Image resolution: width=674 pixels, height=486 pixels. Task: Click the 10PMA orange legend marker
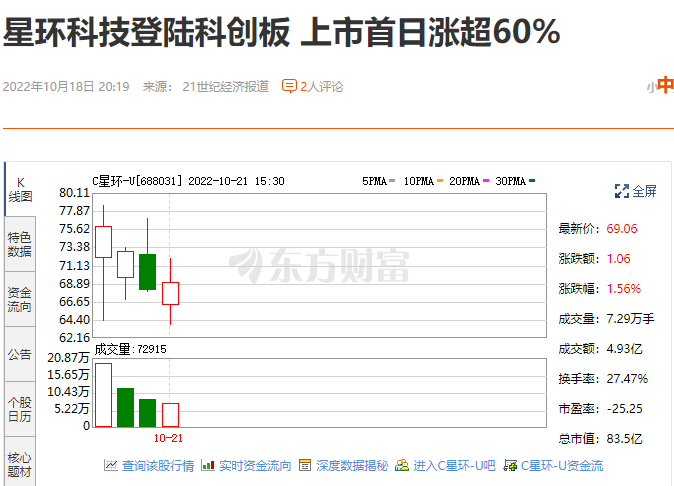(440, 181)
